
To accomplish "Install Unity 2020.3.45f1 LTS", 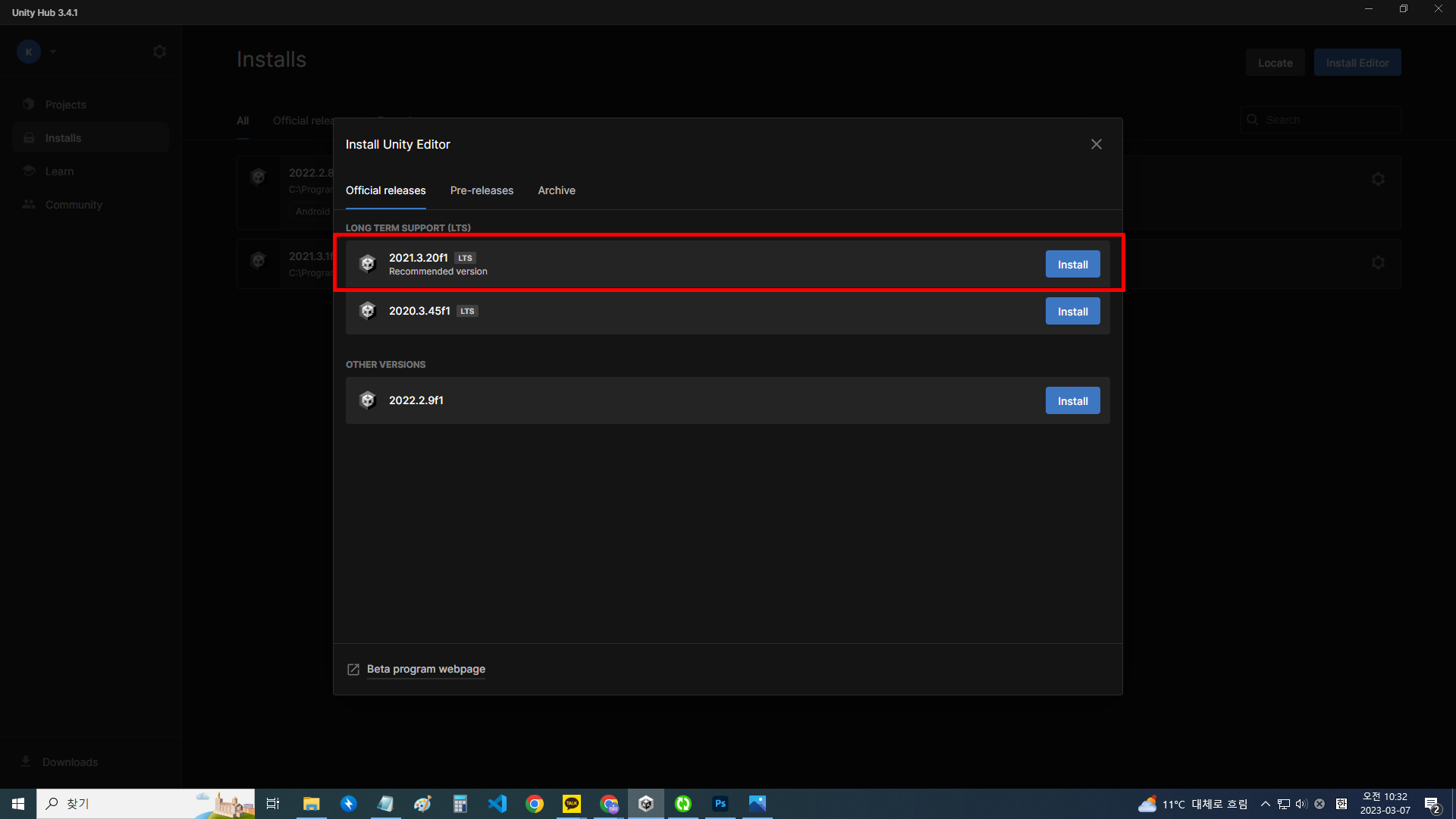I will [x=1072, y=312].
